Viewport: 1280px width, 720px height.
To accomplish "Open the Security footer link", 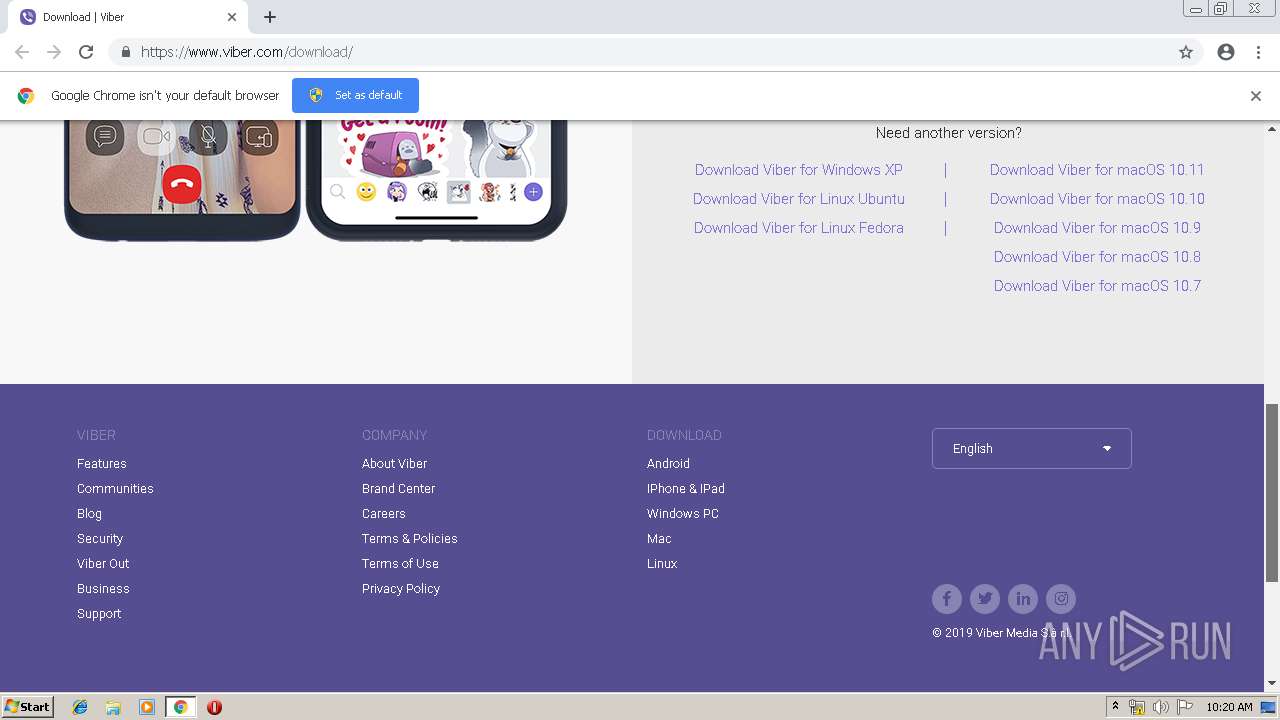I will pyautogui.click(x=100, y=539).
